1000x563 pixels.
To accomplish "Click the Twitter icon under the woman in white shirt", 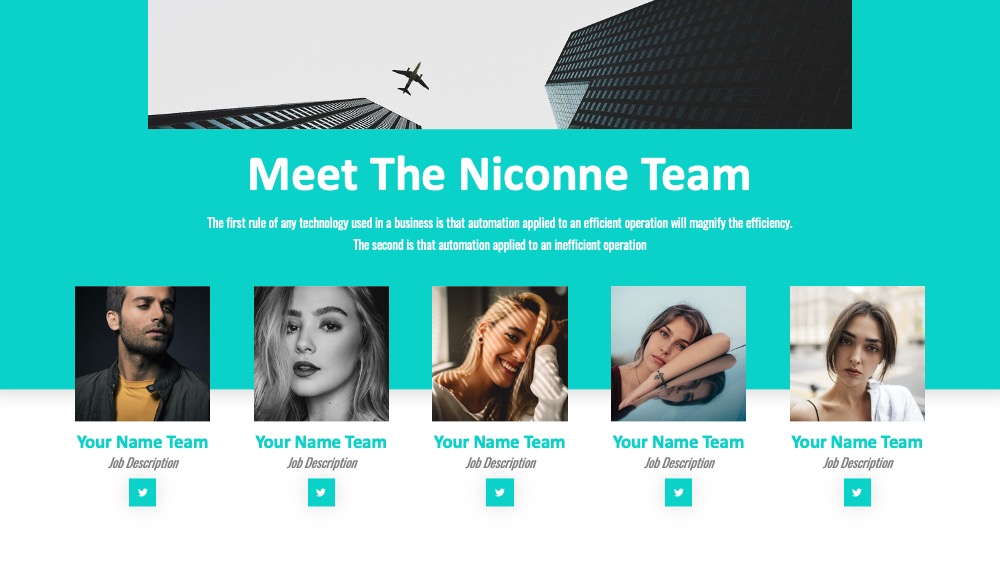I will (857, 492).
